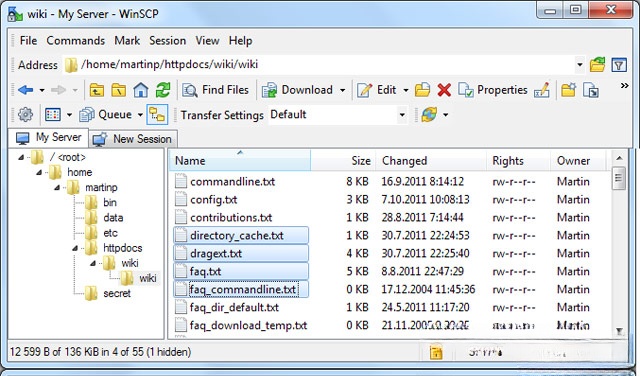Open the Mark menu
Screen dimensions: 640x376
(x=127, y=41)
